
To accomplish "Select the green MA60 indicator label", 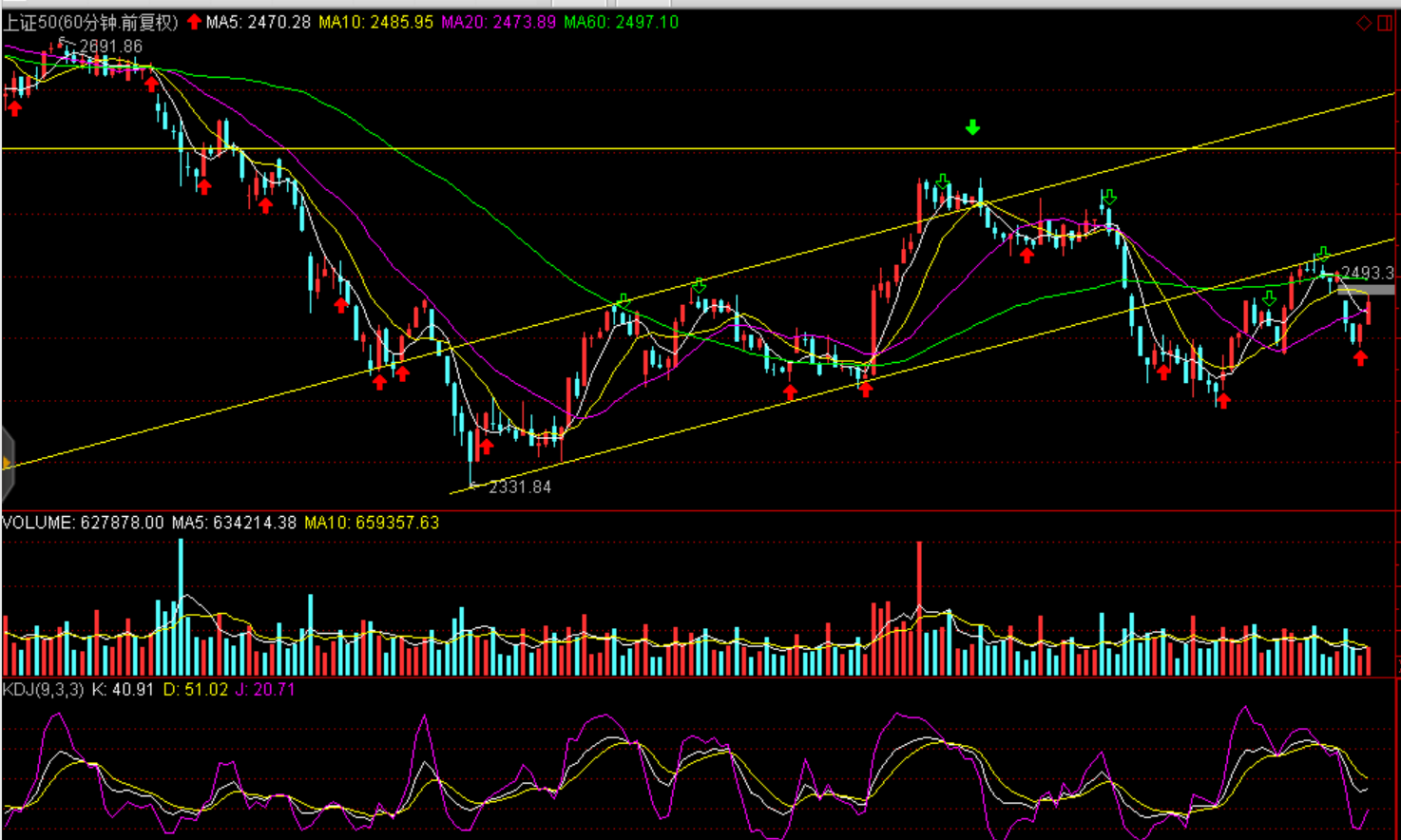I will (x=621, y=22).
